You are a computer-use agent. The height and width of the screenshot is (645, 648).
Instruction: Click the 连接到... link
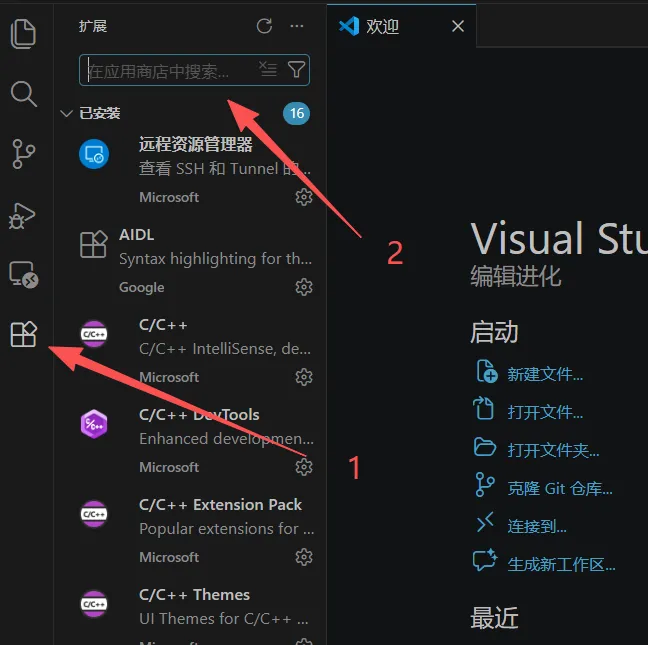coord(537,526)
